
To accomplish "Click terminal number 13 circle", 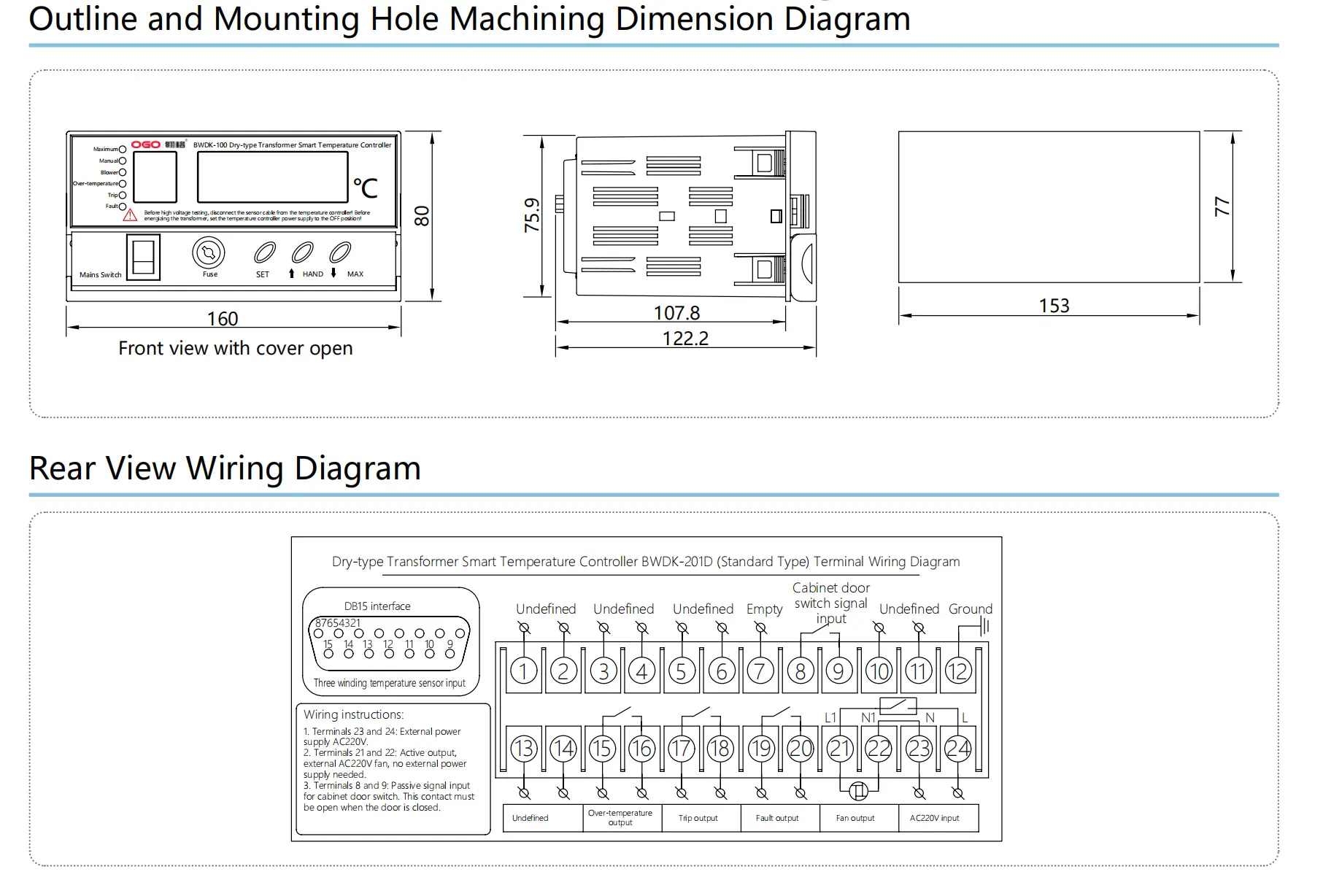I will pos(523,748).
